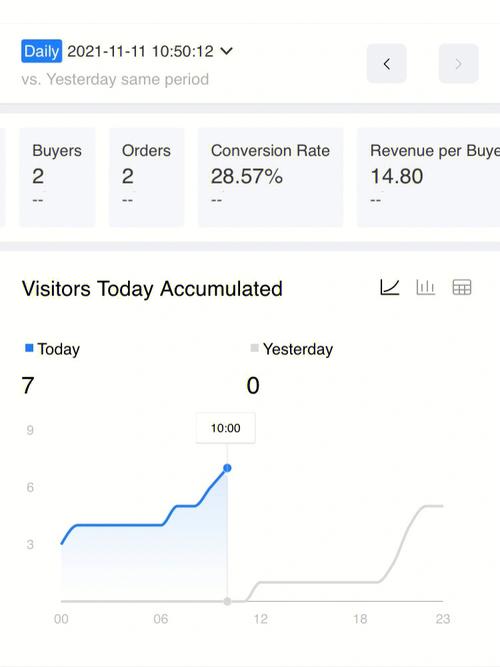The width and height of the screenshot is (500, 667).
Task: Select the Daily period badge
Action: [42, 51]
